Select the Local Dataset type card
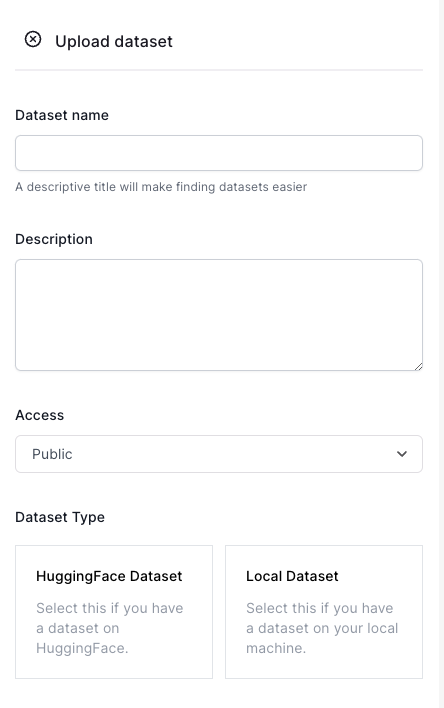This screenshot has height=708, width=444. click(324, 612)
